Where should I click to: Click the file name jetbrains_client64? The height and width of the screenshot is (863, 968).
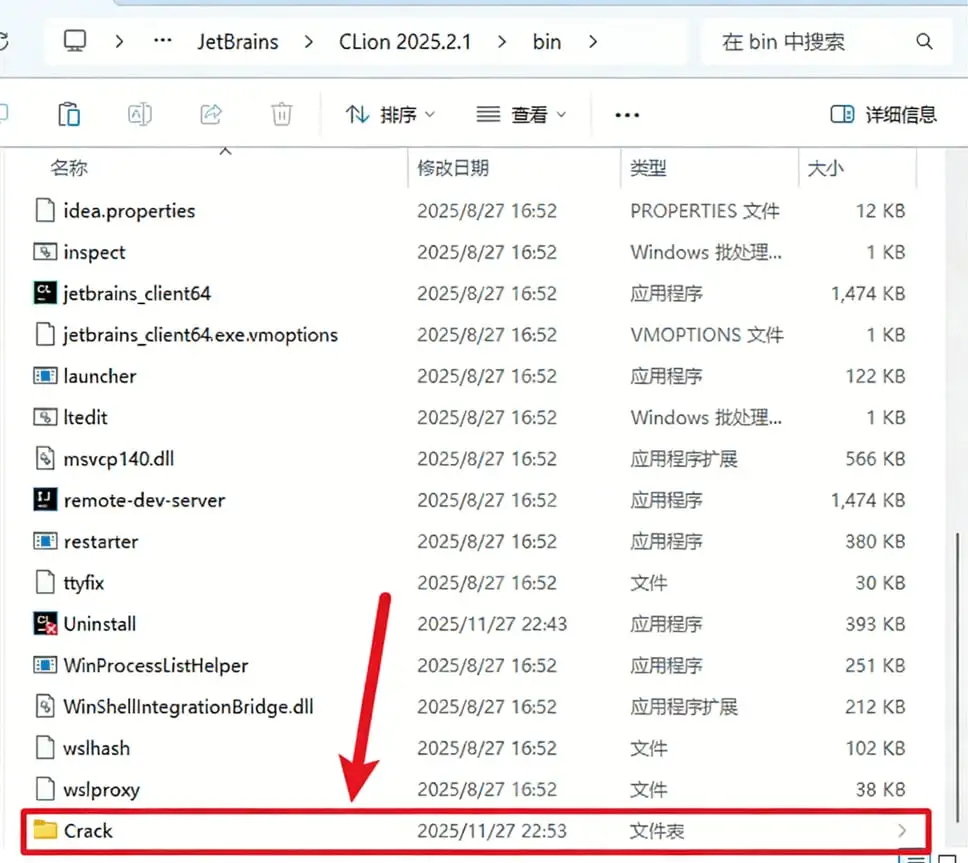pos(136,294)
